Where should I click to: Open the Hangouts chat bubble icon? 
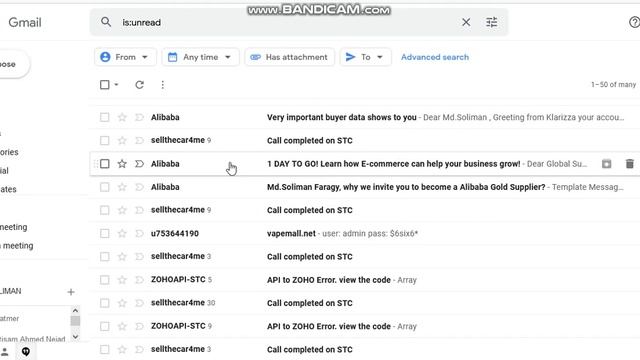tap(26, 351)
